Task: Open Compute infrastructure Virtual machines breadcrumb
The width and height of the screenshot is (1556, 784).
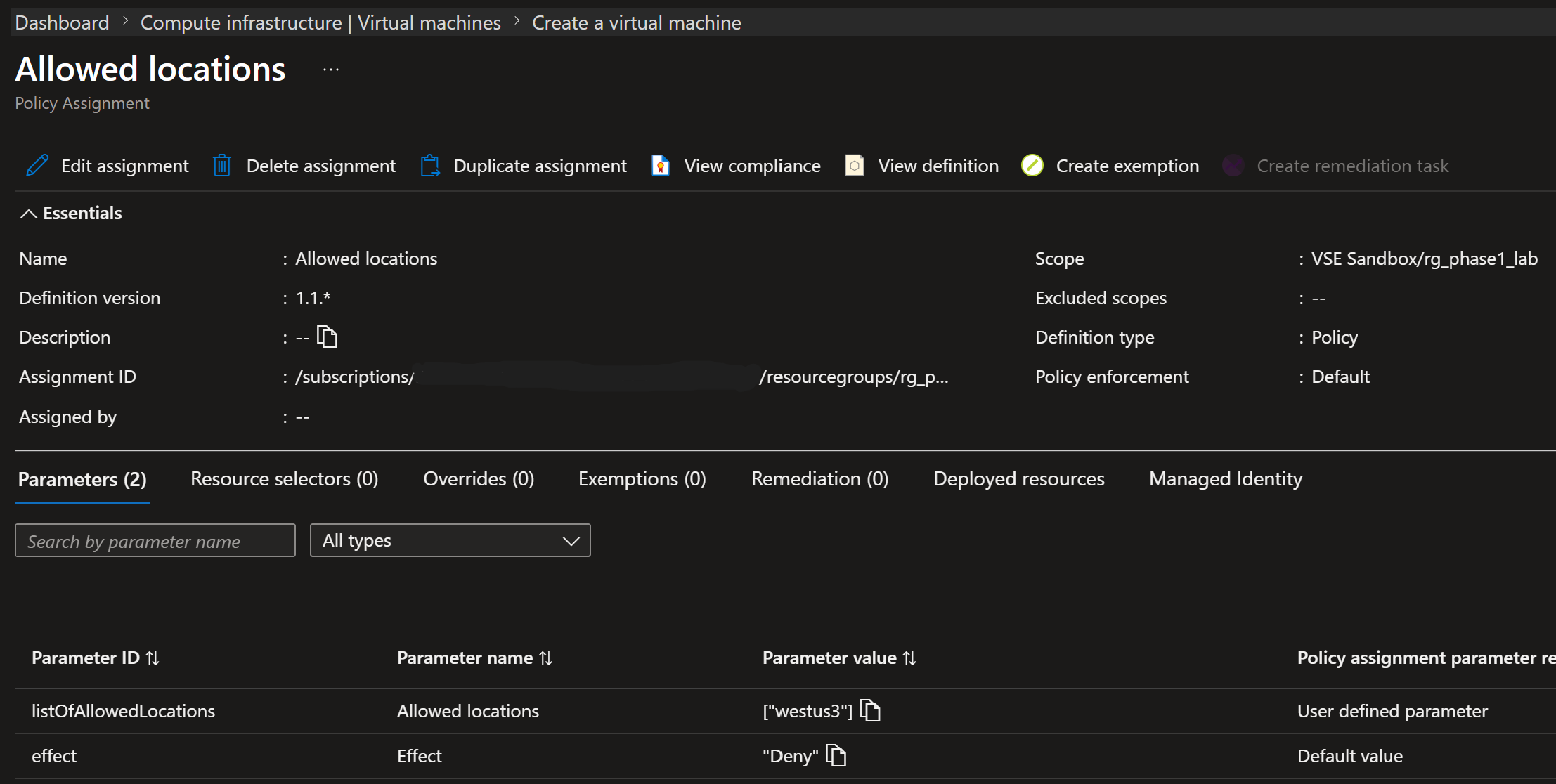Action: pyautogui.click(x=320, y=22)
